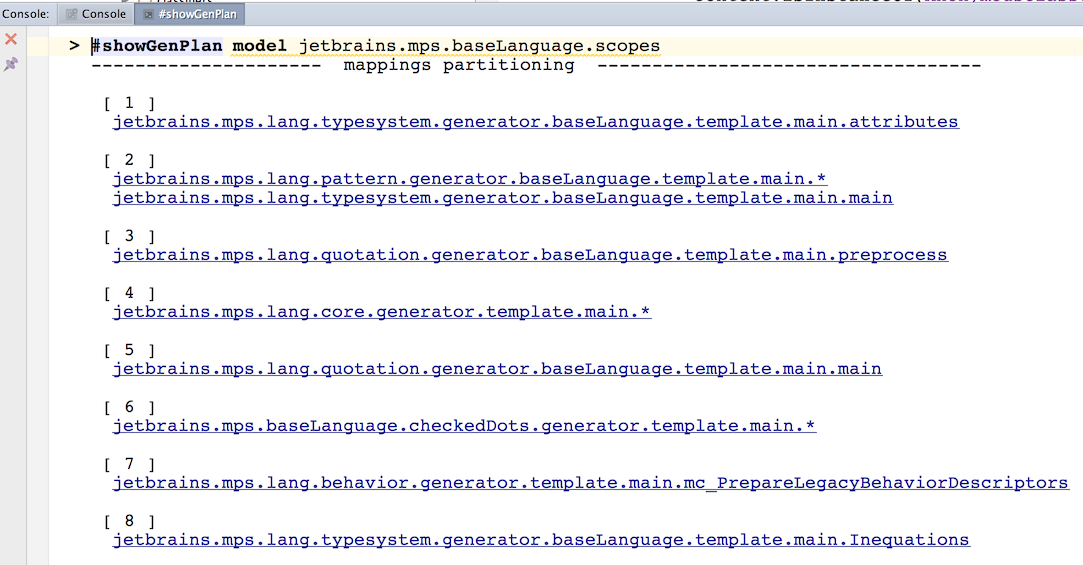Click the pin icon in left gutter
The width and height of the screenshot is (1083, 565).
coord(11,64)
